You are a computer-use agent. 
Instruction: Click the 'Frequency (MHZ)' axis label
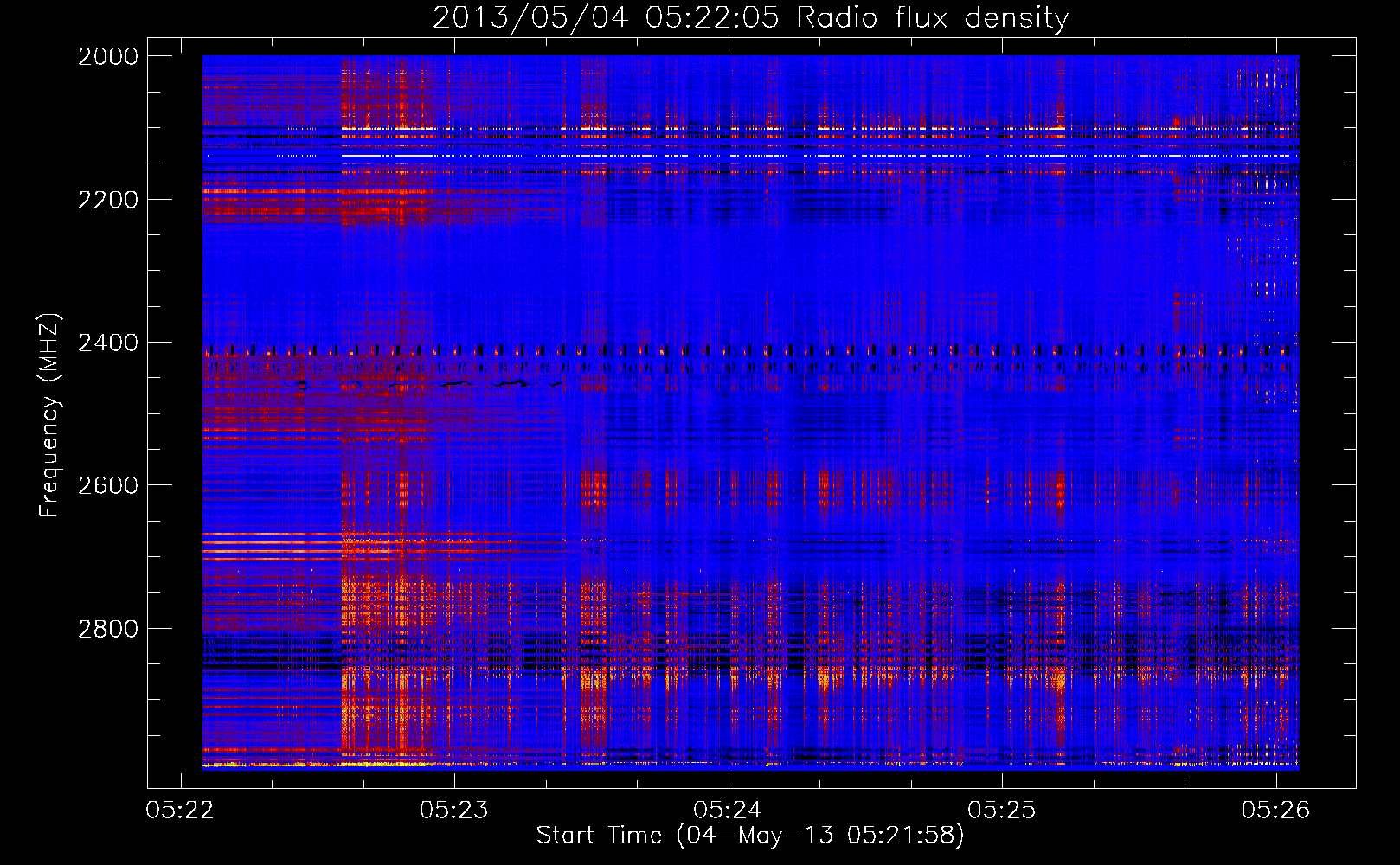[50, 415]
